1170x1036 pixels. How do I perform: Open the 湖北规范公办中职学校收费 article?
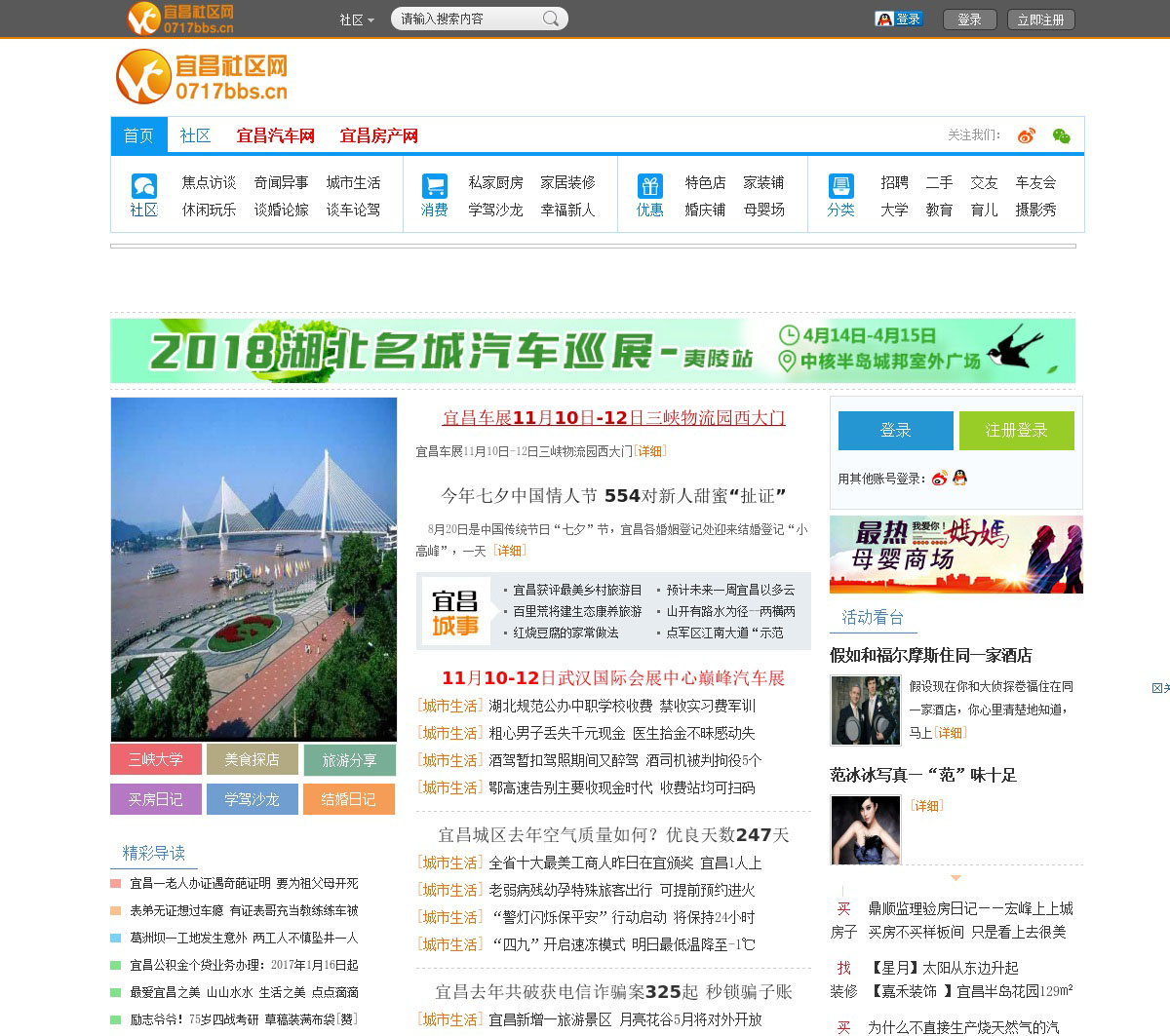[622, 706]
